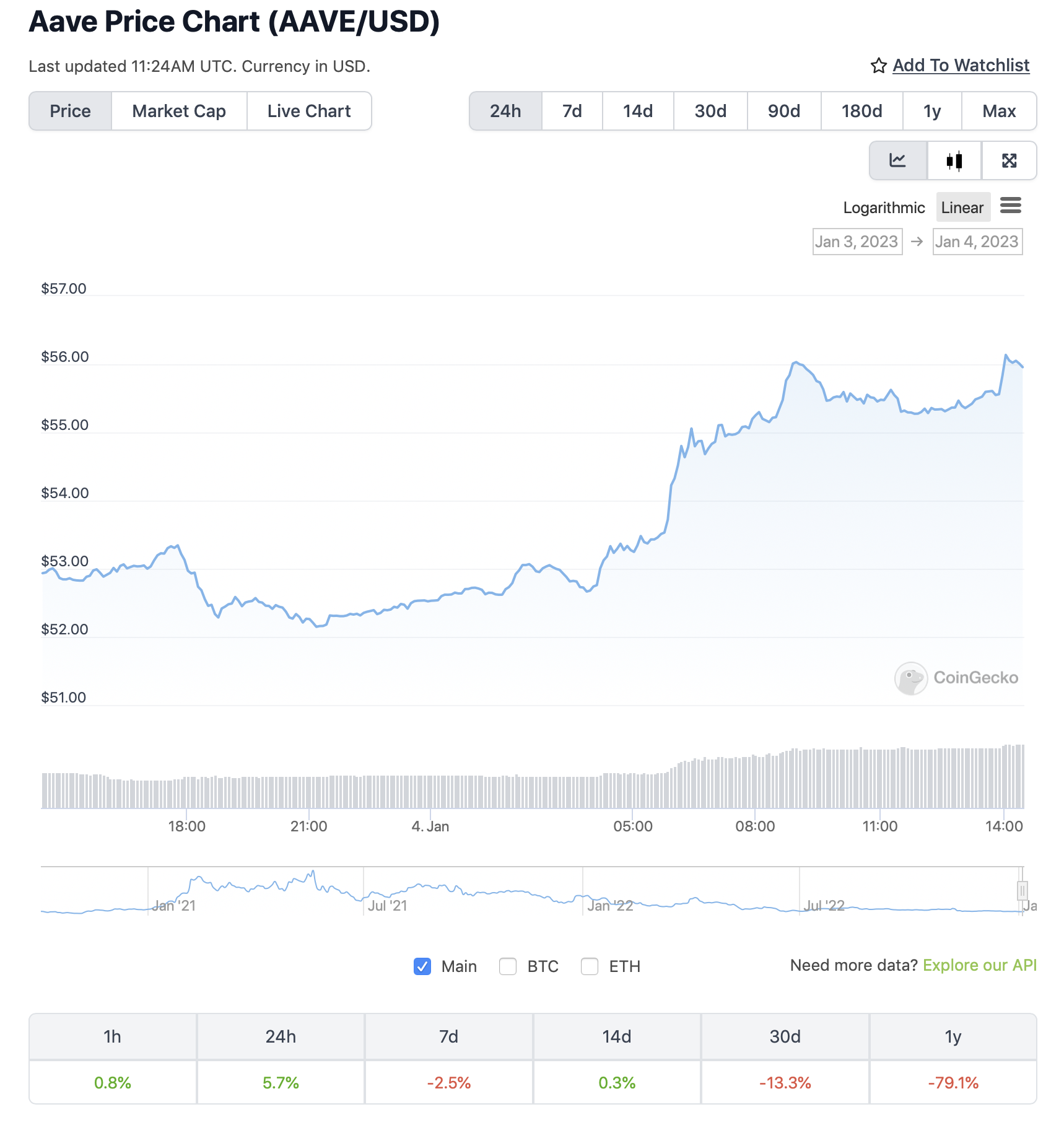Screen dimensions: 1064x1125
Task: Click the watchlist star icon
Action: pos(878,66)
